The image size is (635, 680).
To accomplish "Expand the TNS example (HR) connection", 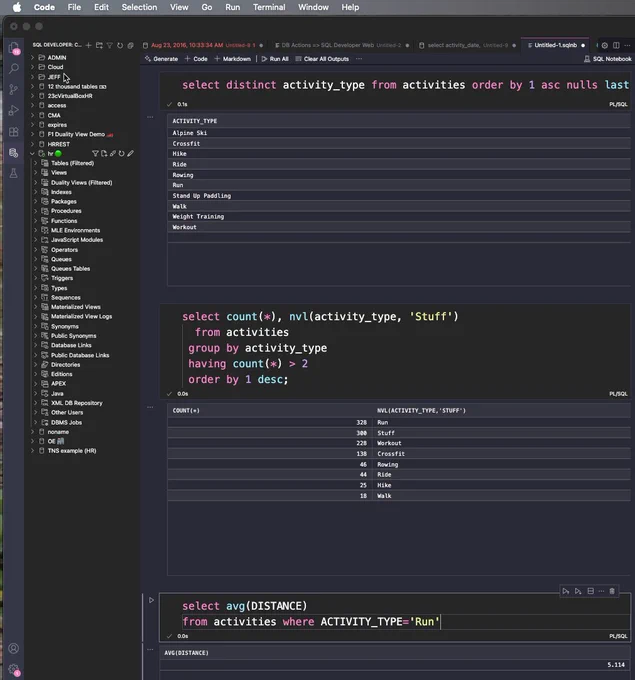I will tap(33, 451).
